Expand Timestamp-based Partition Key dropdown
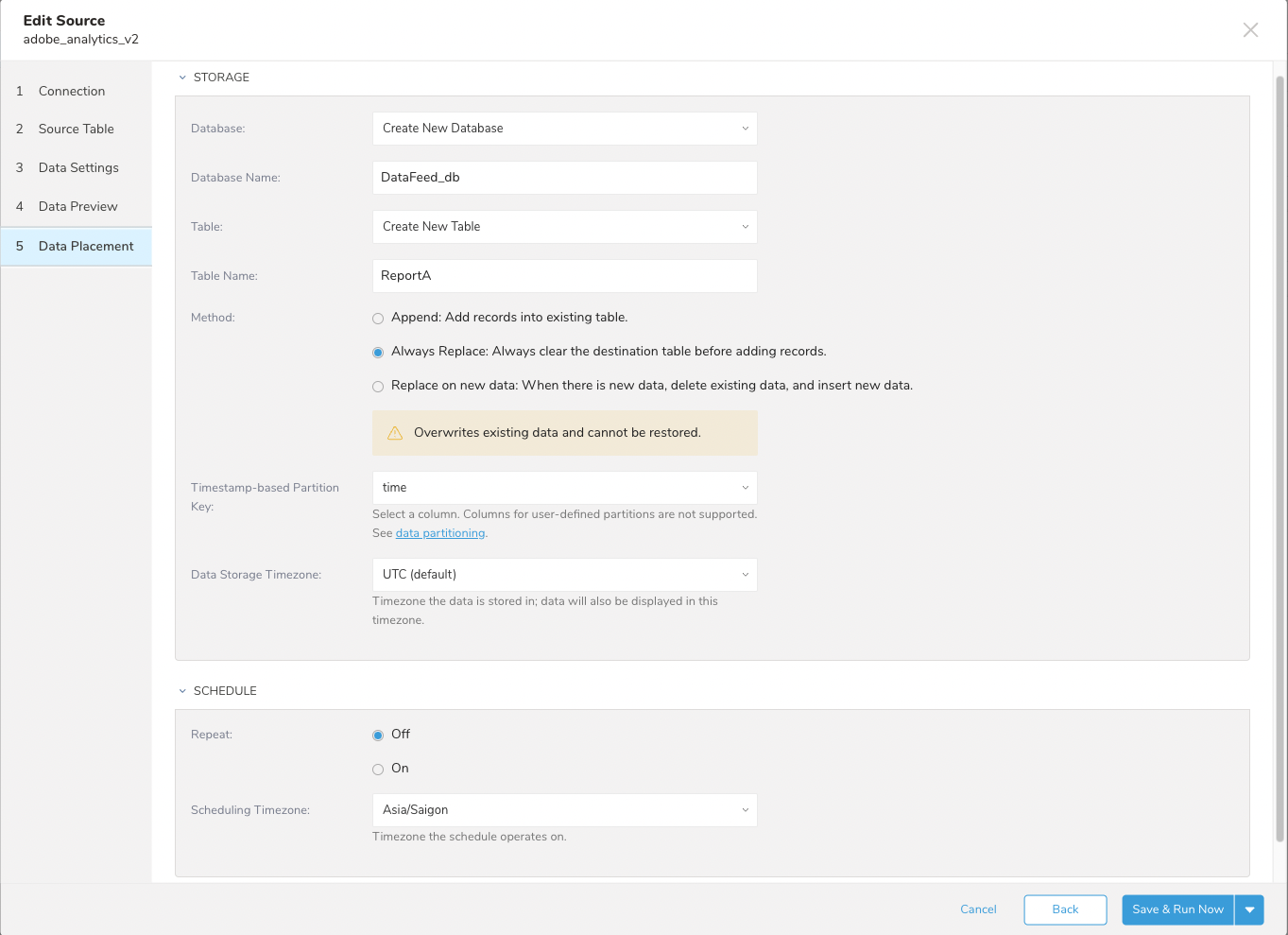 tap(564, 488)
